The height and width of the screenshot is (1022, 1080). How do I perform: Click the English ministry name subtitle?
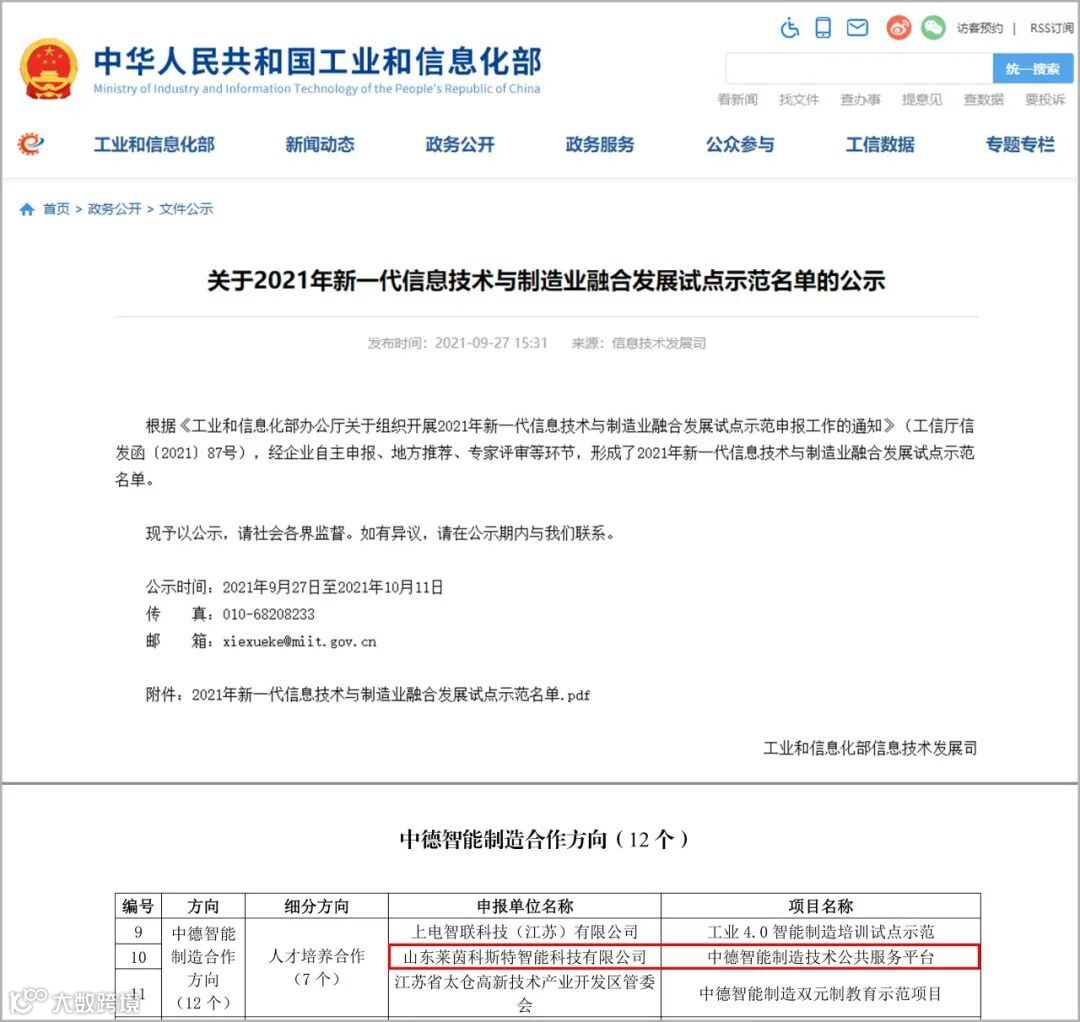[x=317, y=89]
